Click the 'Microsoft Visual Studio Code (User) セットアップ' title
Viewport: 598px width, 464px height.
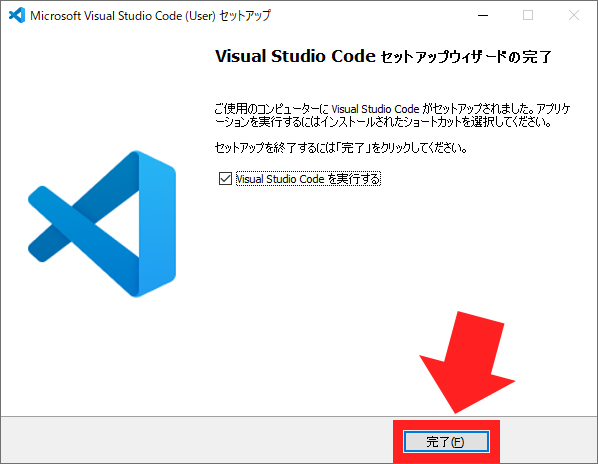150,16
